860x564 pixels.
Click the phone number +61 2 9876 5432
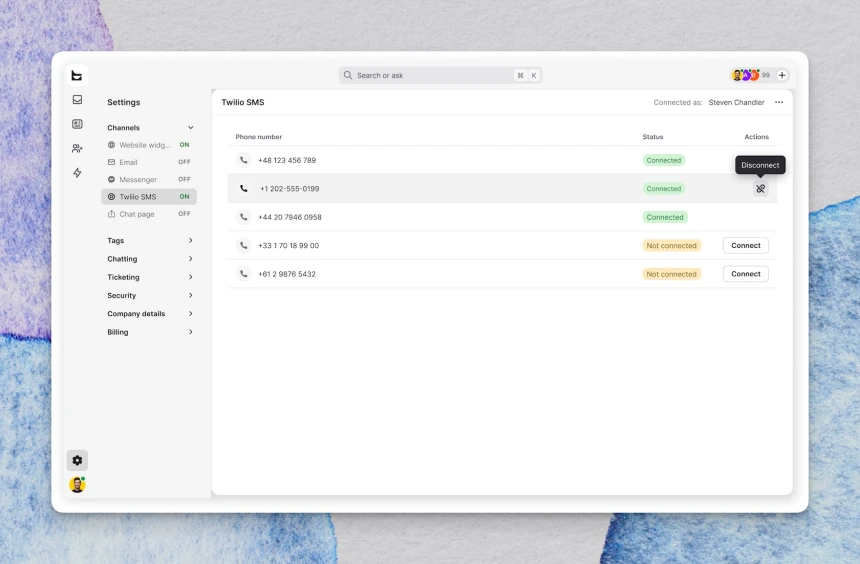click(287, 274)
